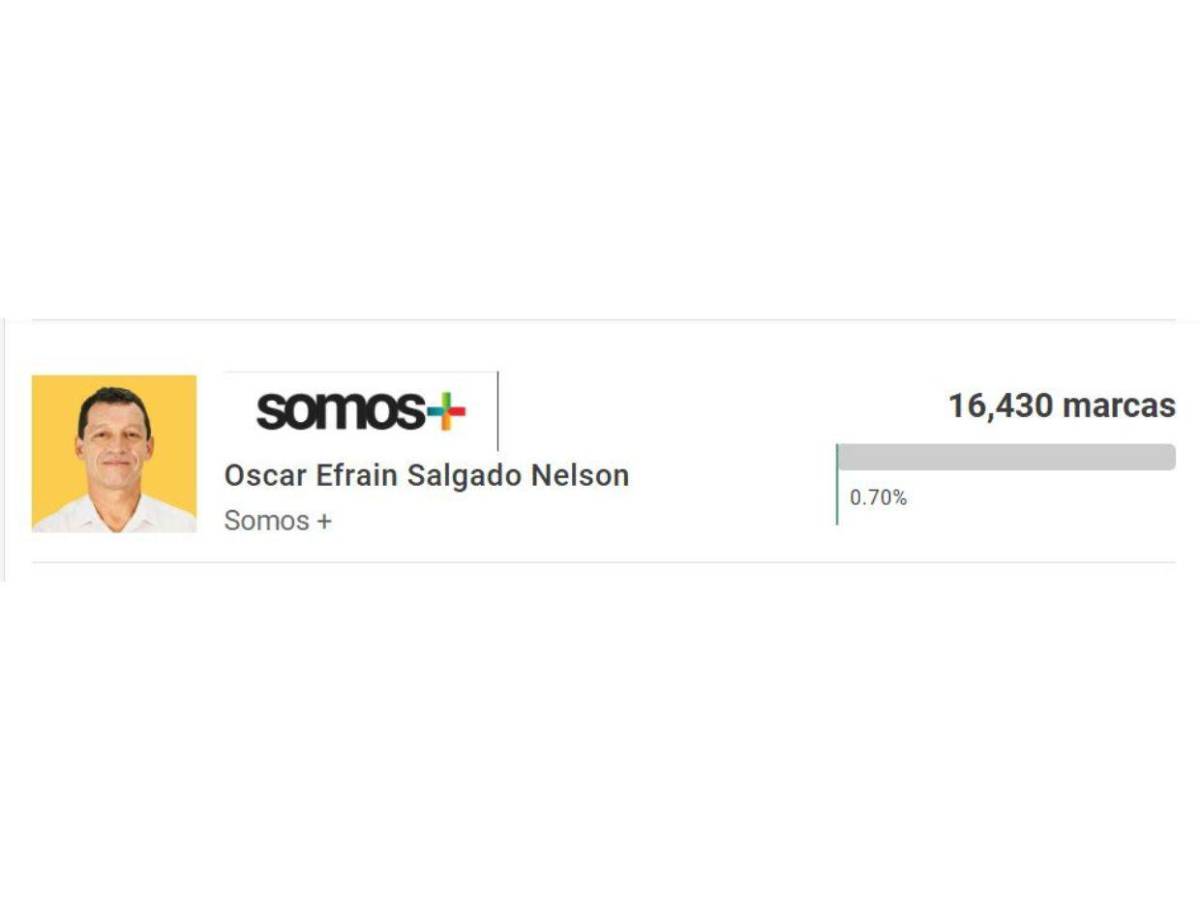Select the "Somos +" party label below the name

click(x=278, y=521)
